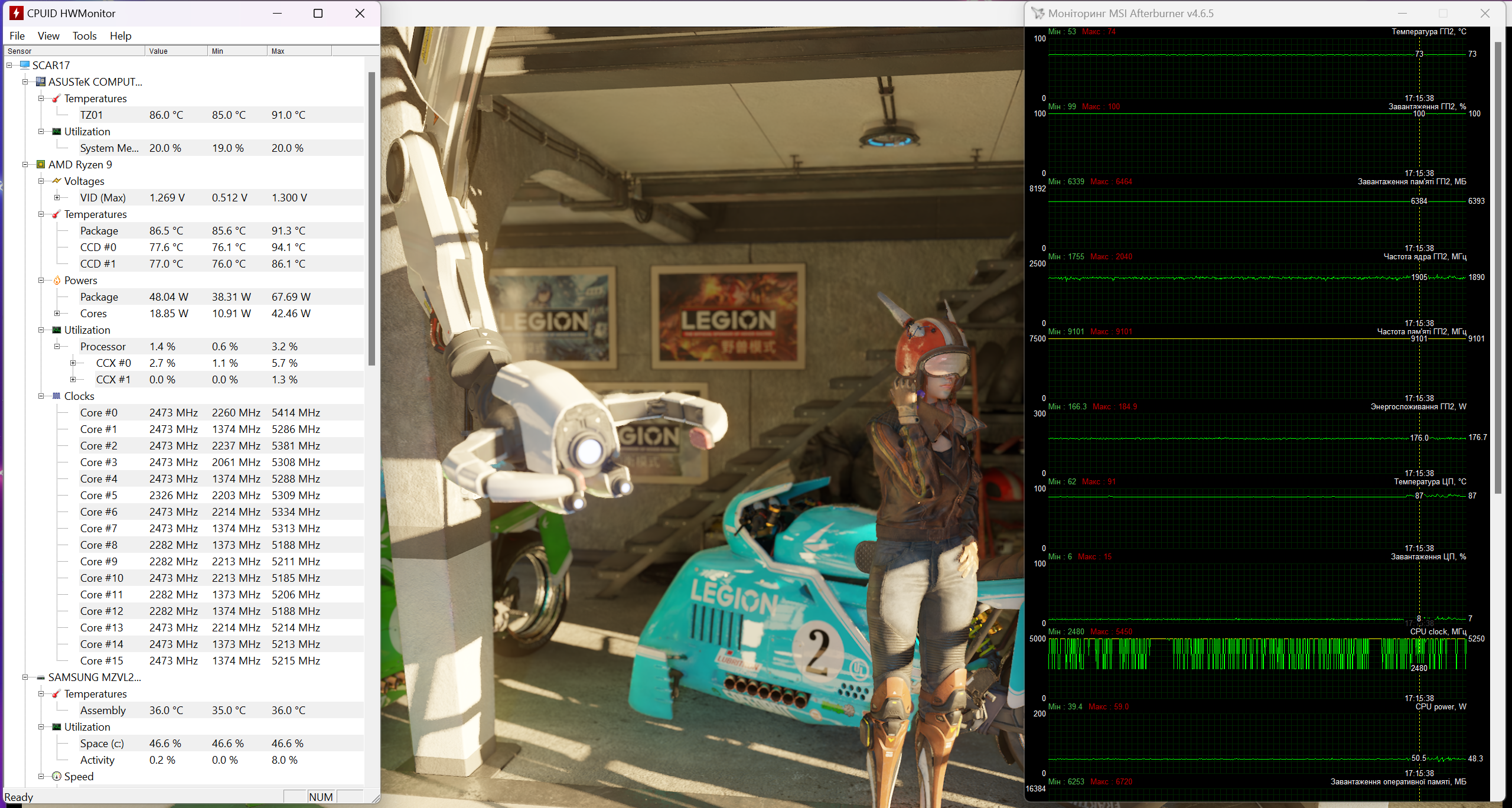Click the Powers flame icon
The height and width of the screenshot is (808, 1512).
coord(57,280)
